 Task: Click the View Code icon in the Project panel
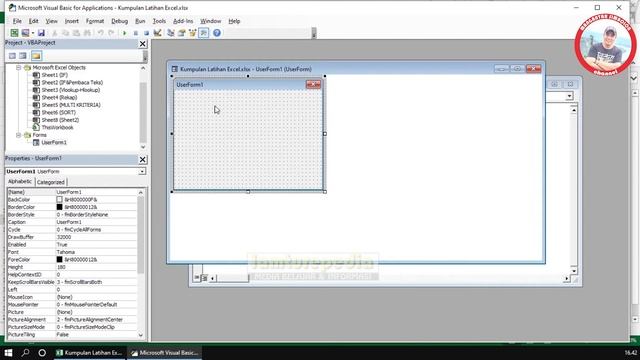pos(12,56)
